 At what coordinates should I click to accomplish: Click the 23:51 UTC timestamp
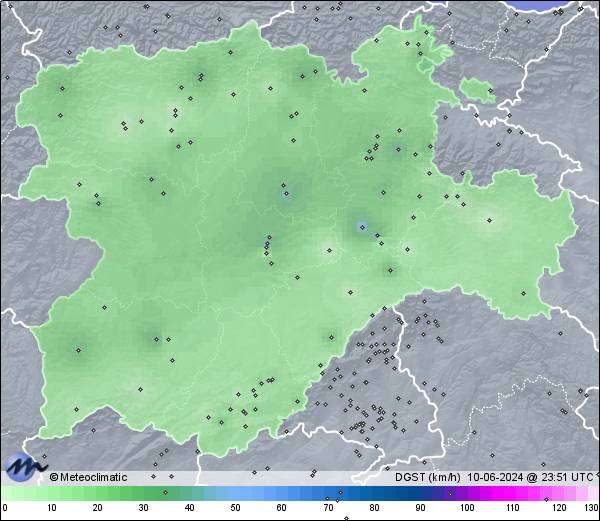click(566, 477)
